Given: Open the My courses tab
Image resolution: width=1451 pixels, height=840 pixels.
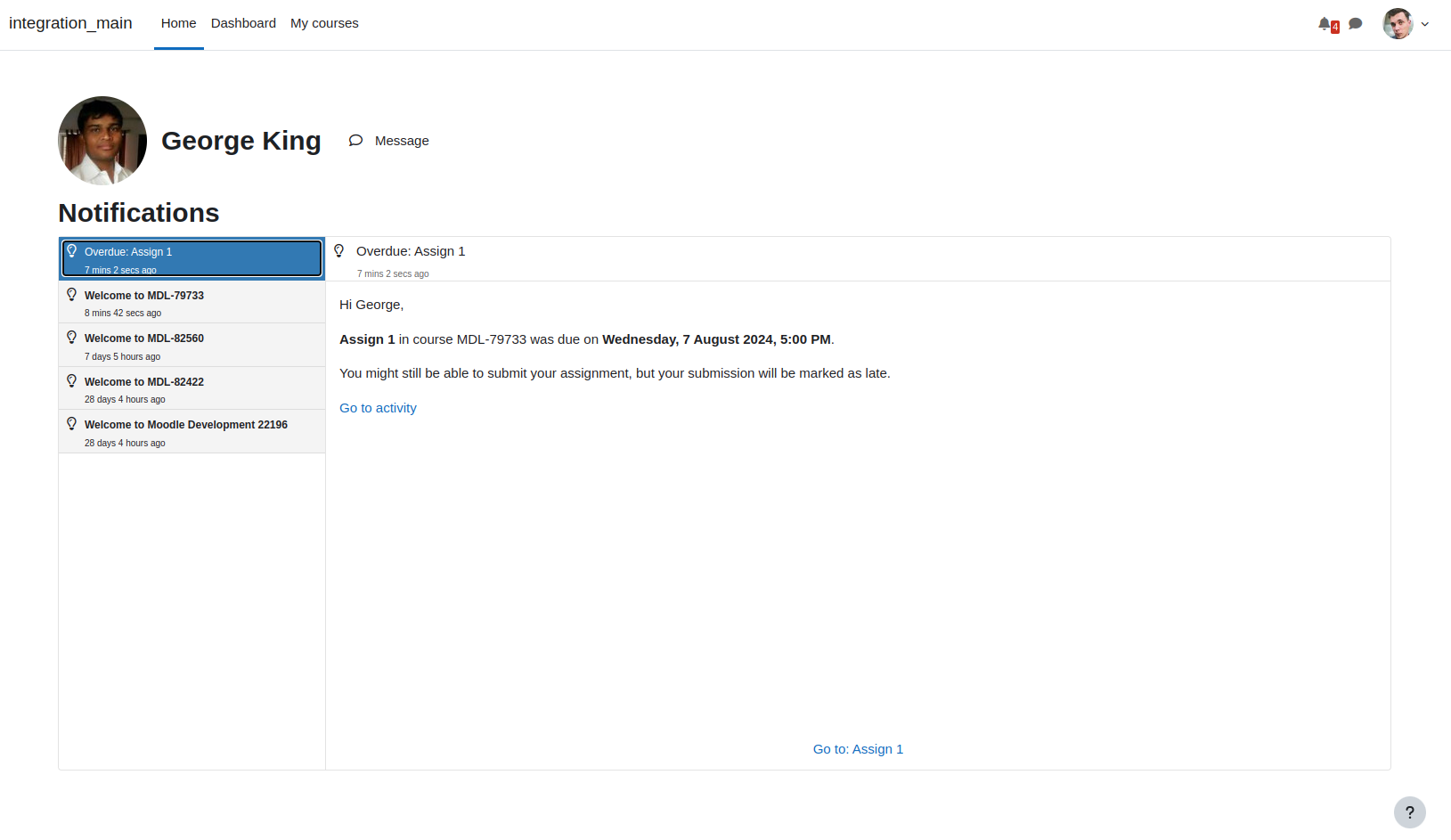Looking at the screenshot, I should click(x=324, y=23).
